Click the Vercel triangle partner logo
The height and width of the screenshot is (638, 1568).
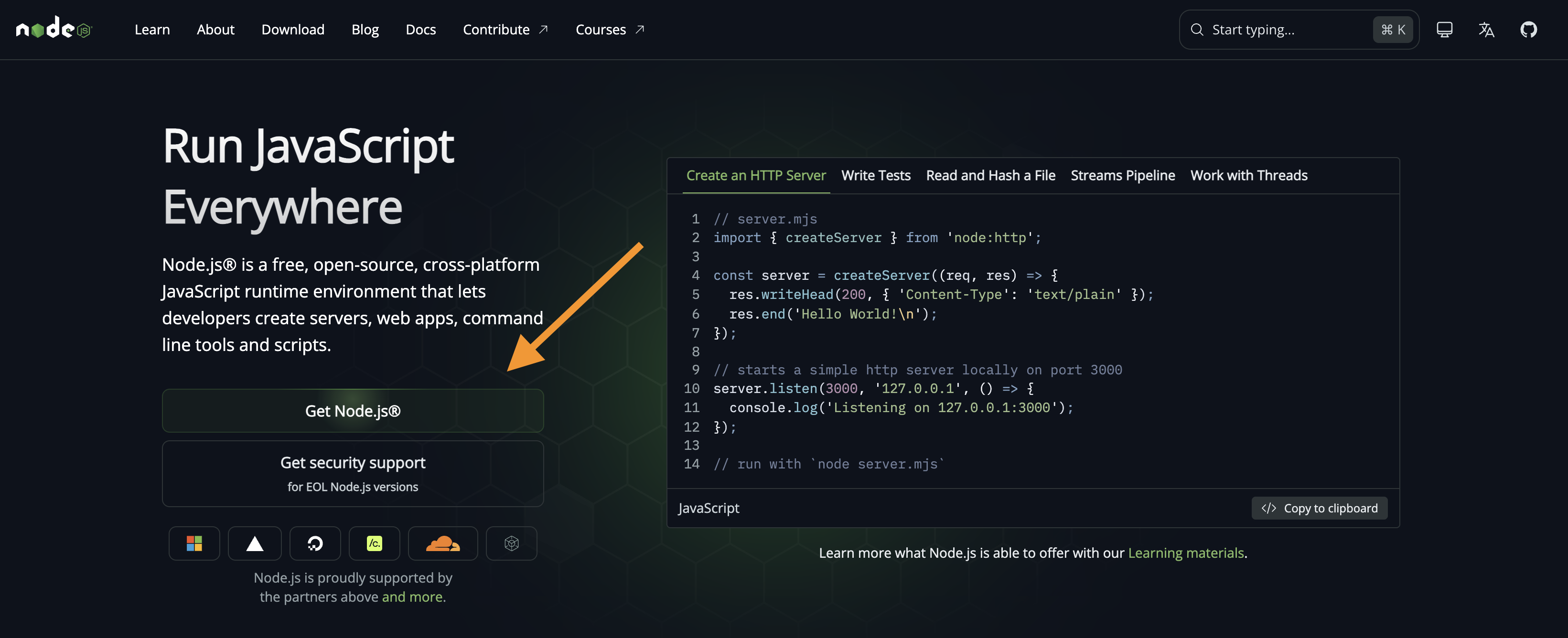point(255,543)
